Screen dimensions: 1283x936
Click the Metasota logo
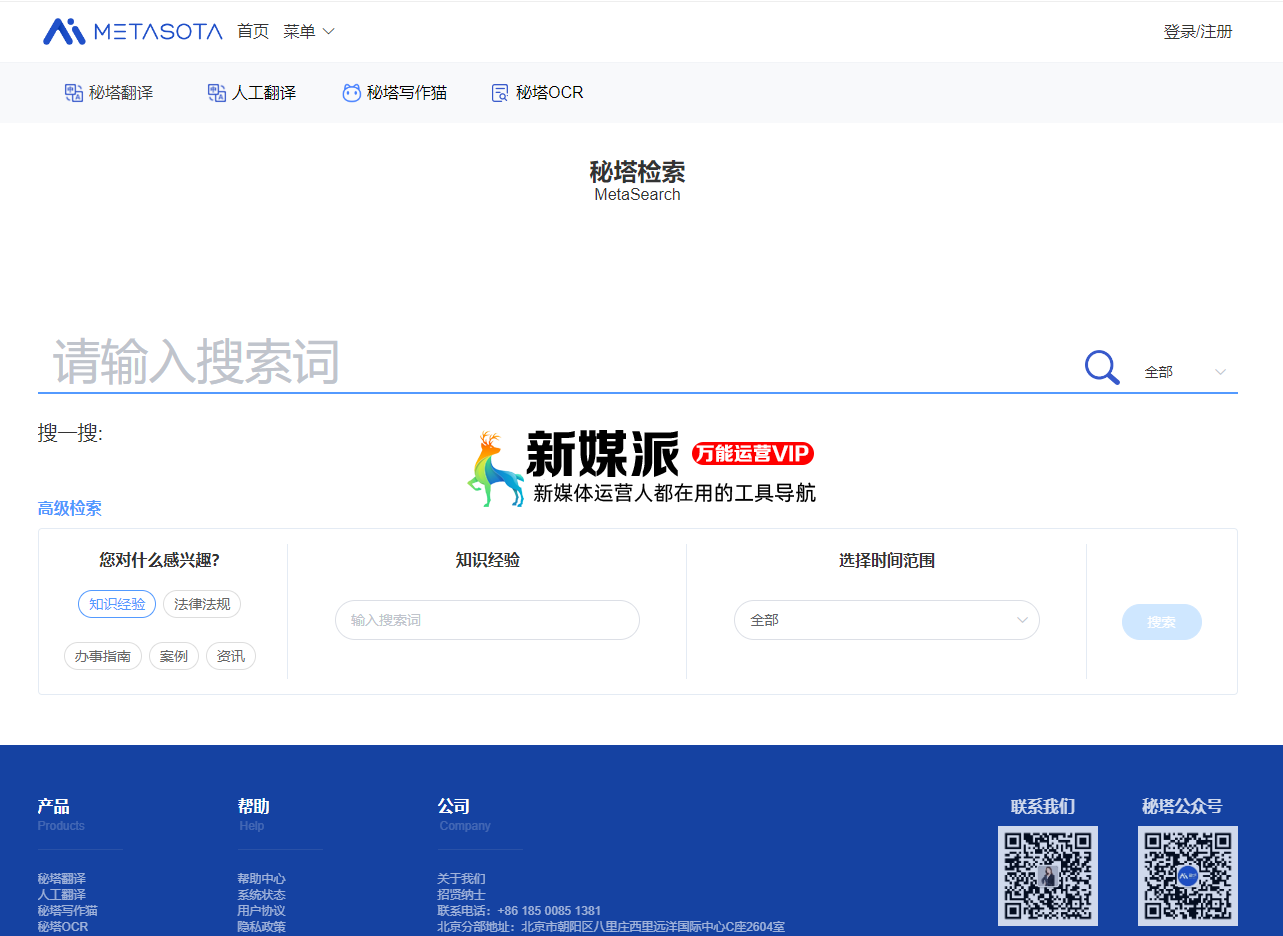[132, 32]
